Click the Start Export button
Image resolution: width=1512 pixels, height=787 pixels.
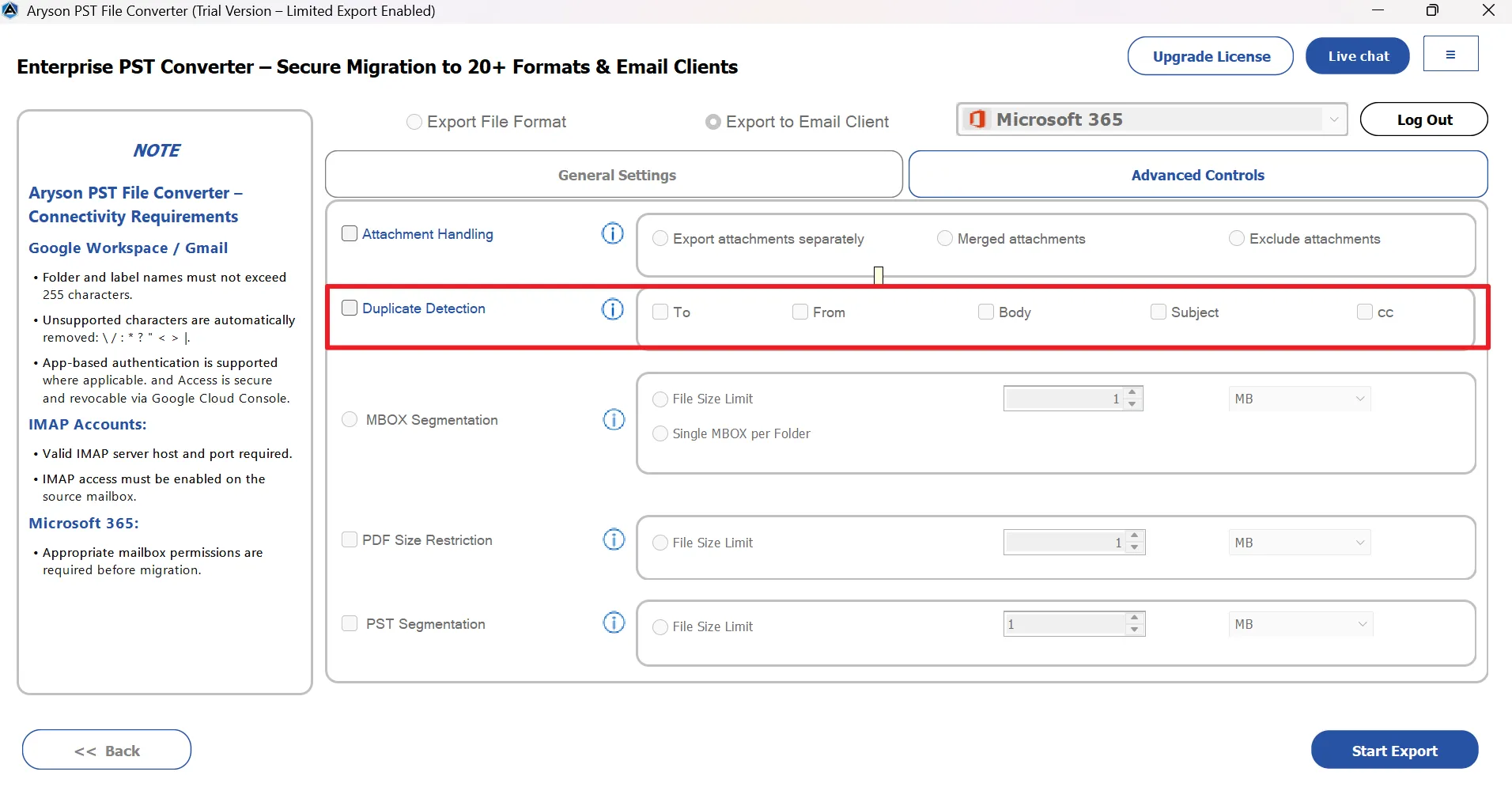(1395, 750)
